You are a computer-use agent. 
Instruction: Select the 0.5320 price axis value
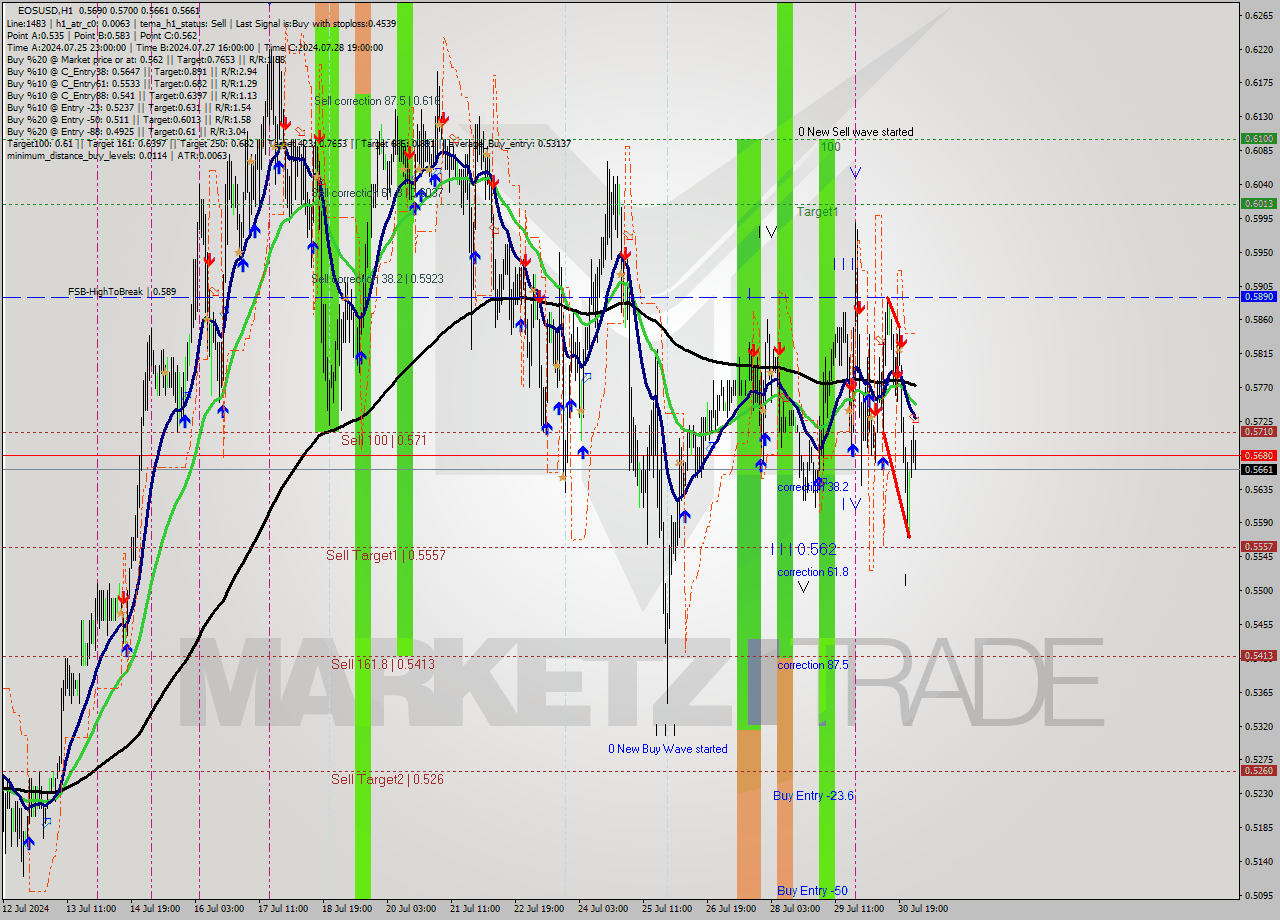pyautogui.click(x=1259, y=727)
